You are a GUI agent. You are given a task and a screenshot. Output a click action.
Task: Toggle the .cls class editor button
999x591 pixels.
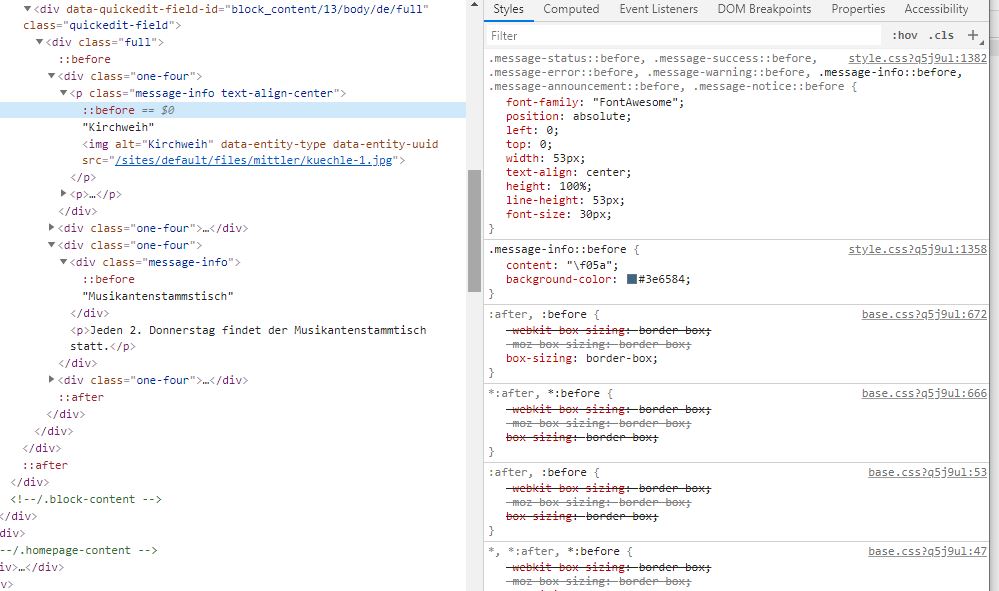(941, 36)
